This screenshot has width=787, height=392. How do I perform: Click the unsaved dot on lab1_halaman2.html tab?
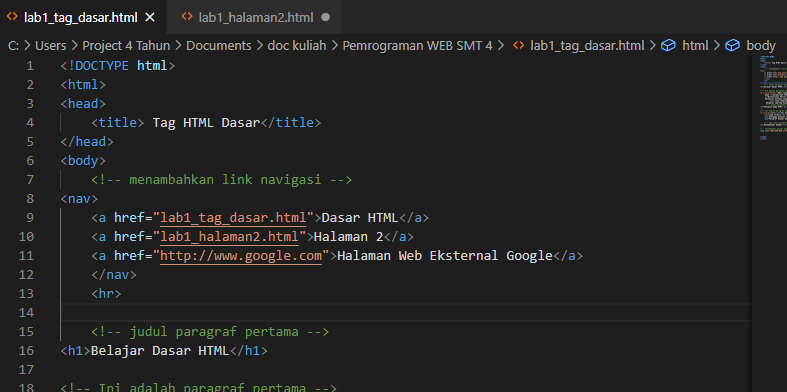click(x=325, y=18)
